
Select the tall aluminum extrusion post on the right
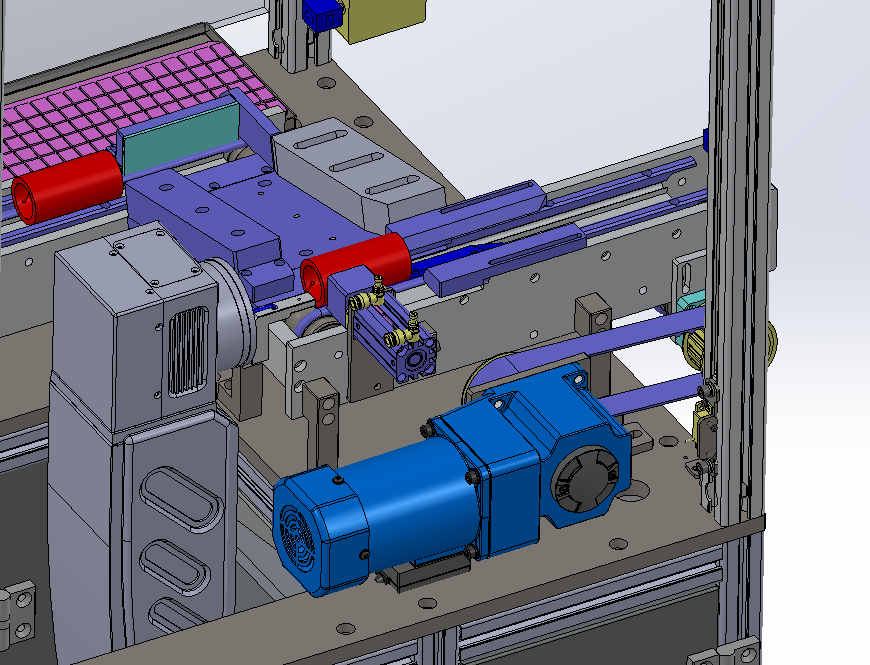tap(741, 261)
